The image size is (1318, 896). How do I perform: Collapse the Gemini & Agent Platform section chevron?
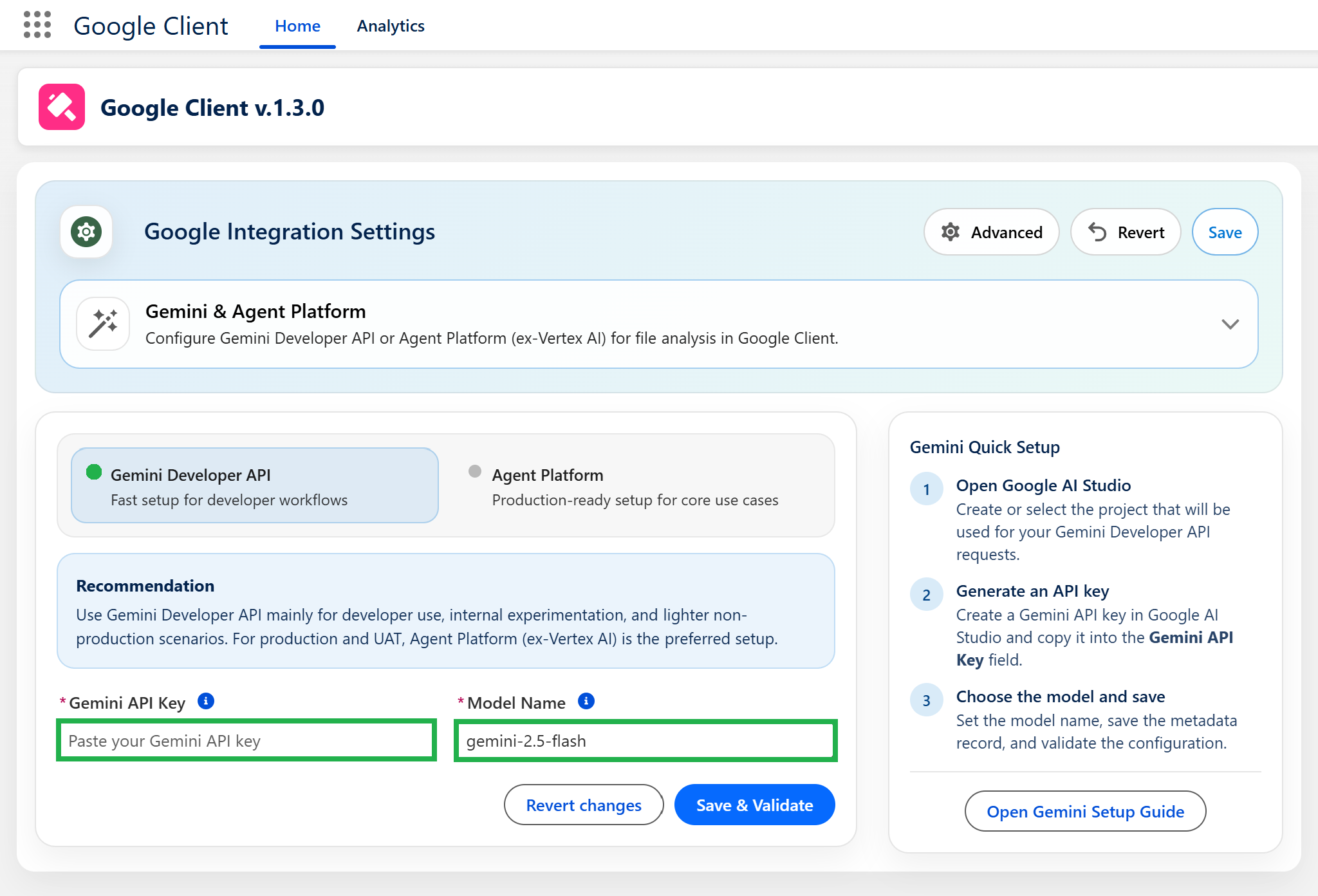[1230, 324]
